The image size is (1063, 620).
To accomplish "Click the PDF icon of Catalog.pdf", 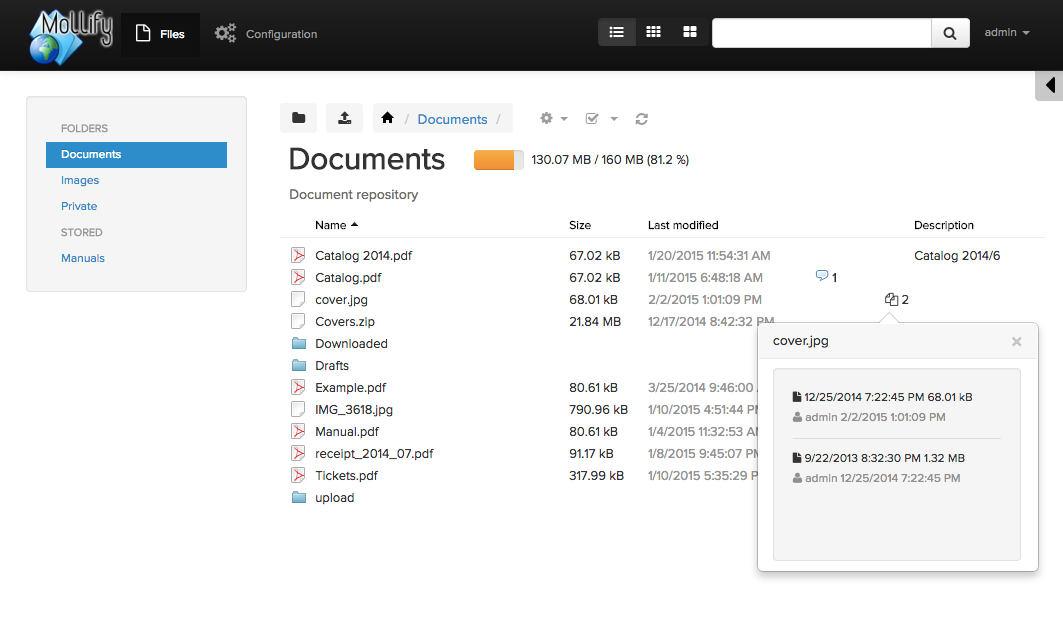I will click(298, 277).
